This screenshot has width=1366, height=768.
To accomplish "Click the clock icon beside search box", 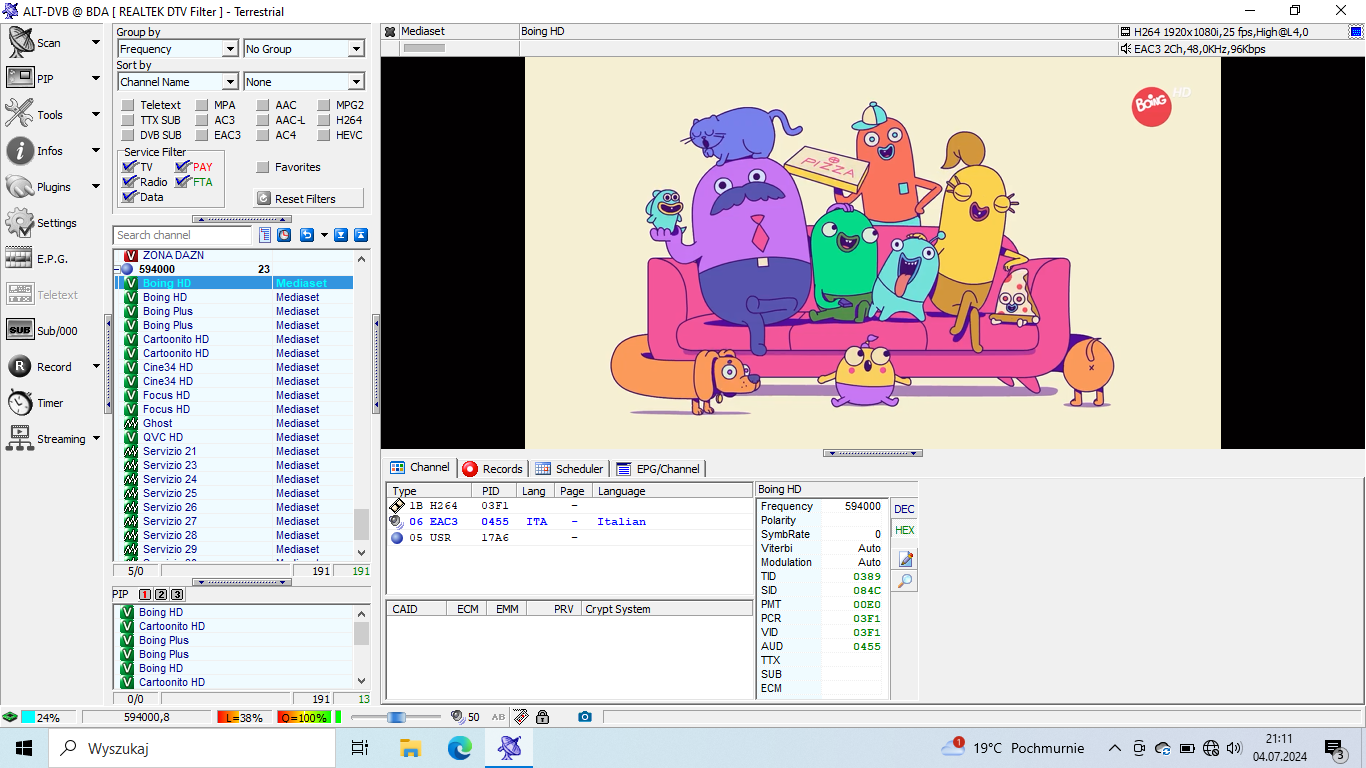I will point(284,235).
